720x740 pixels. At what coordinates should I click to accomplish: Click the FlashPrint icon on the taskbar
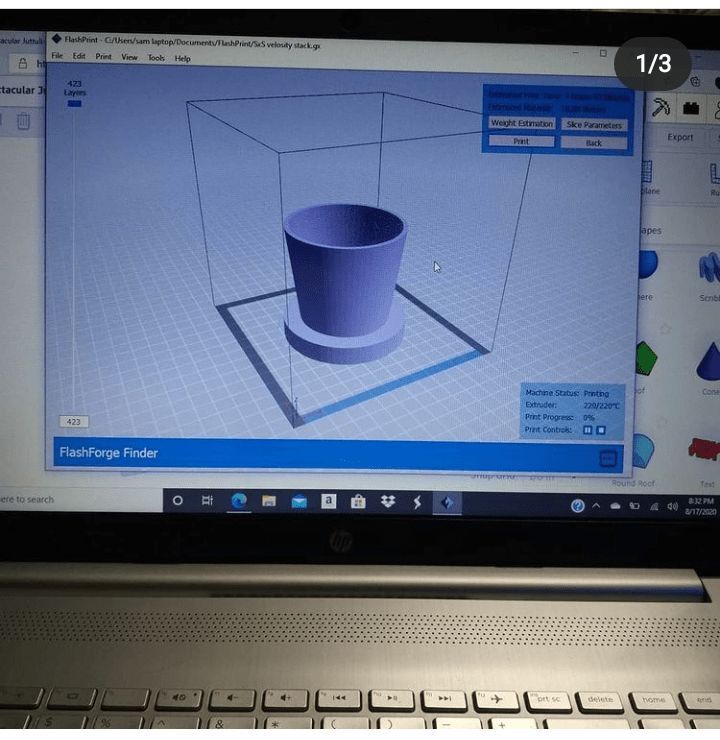(447, 503)
